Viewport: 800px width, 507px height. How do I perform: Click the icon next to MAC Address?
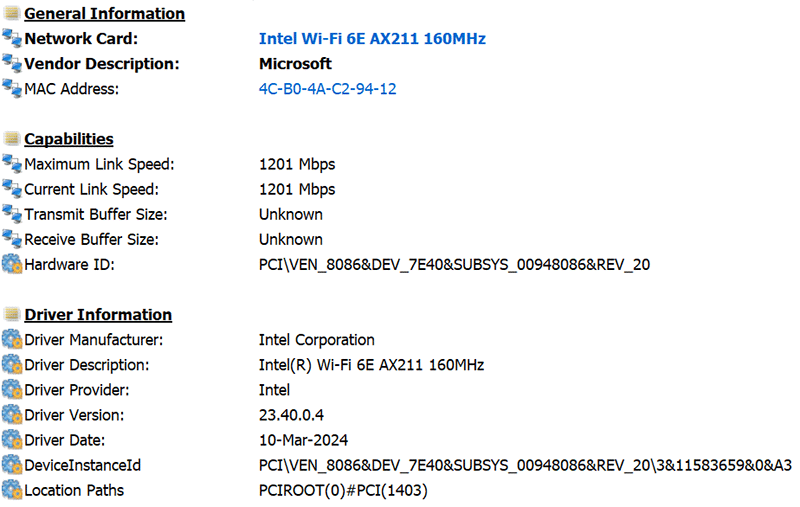[11, 89]
